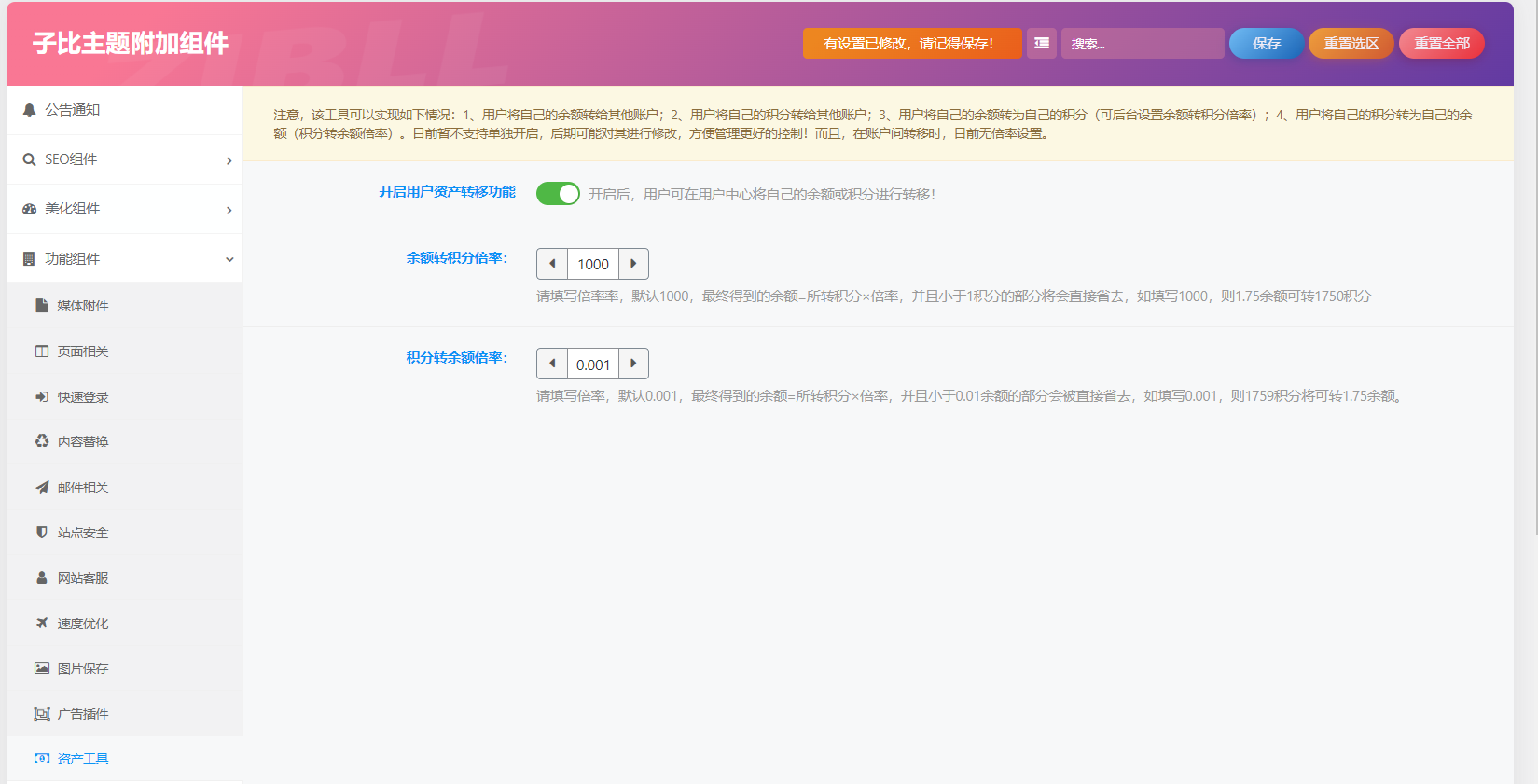Select the 快速登录 submenu entry

point(125,397)
